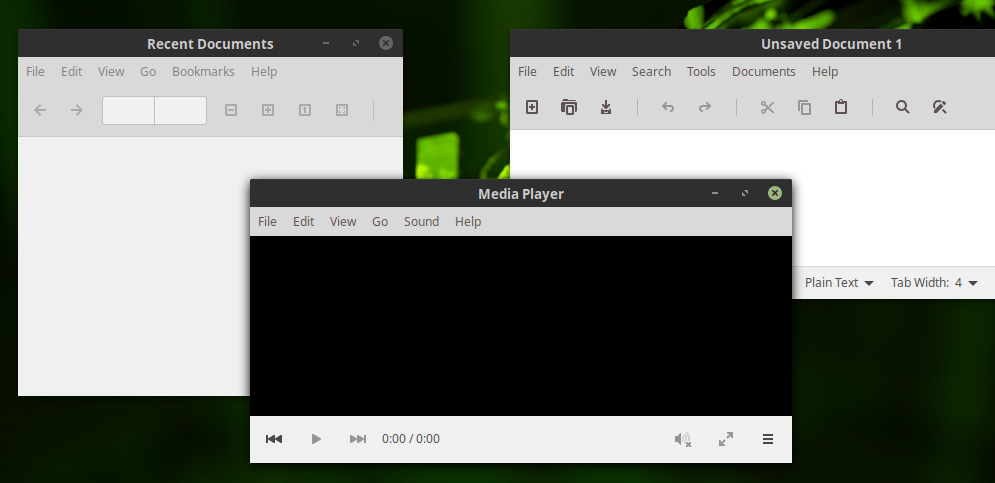The image size is (995, 483).
Task: Click the page number input field
Action: [128, 110]
